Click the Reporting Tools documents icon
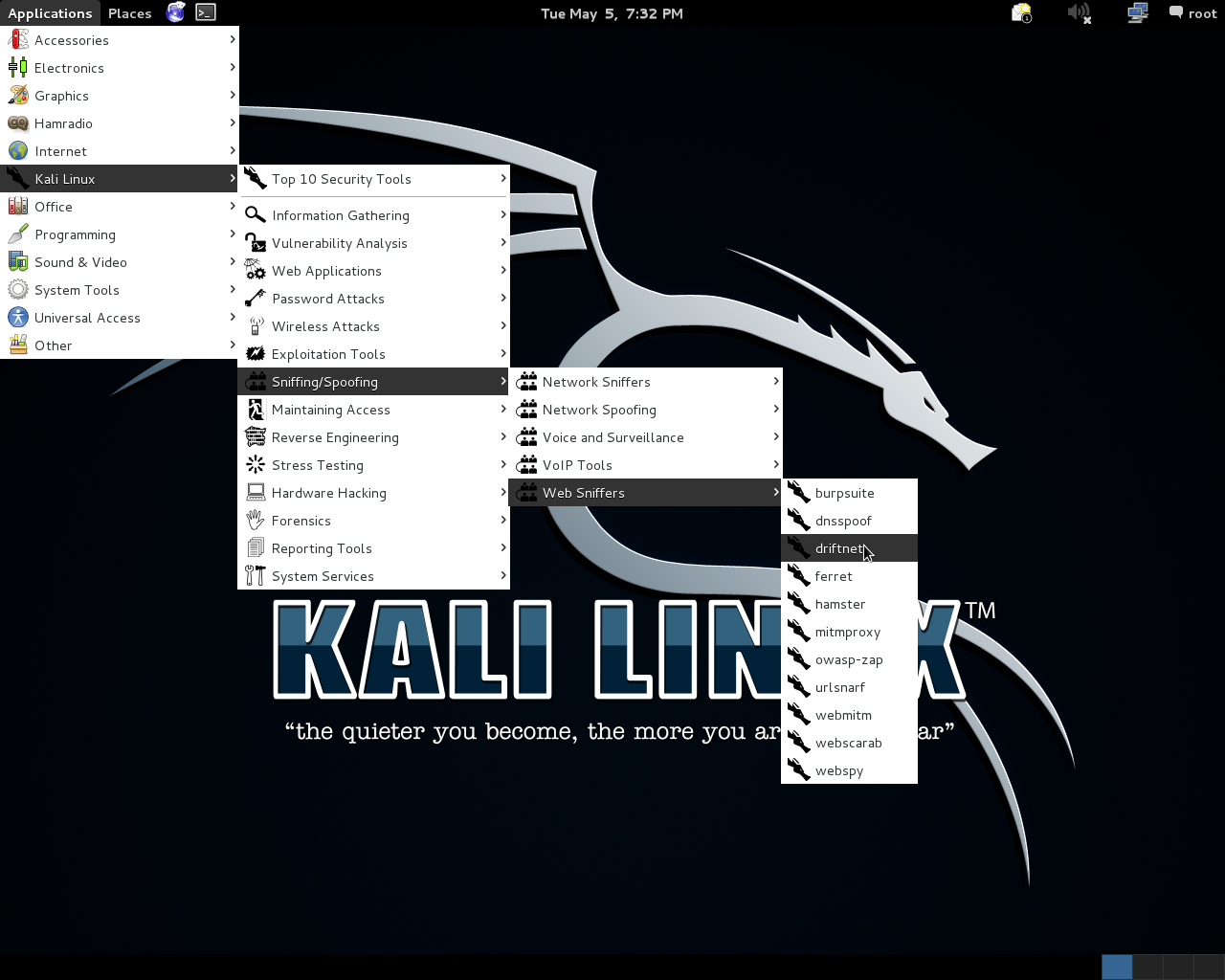Image resolution: width=1225 pixels, height=980 pixels. pos(256,548)
